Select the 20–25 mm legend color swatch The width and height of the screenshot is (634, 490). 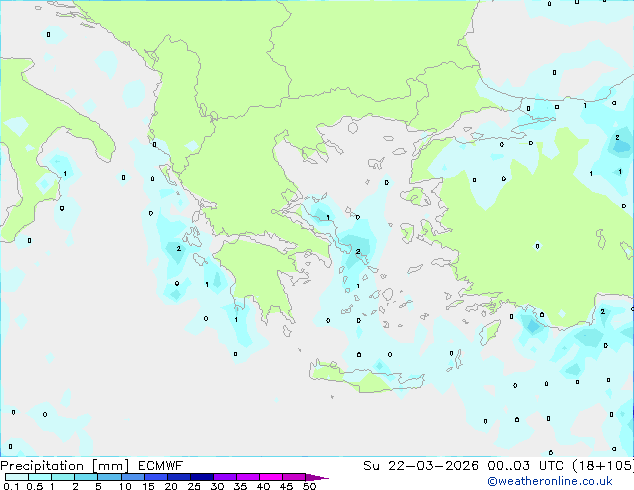point(179,477)
